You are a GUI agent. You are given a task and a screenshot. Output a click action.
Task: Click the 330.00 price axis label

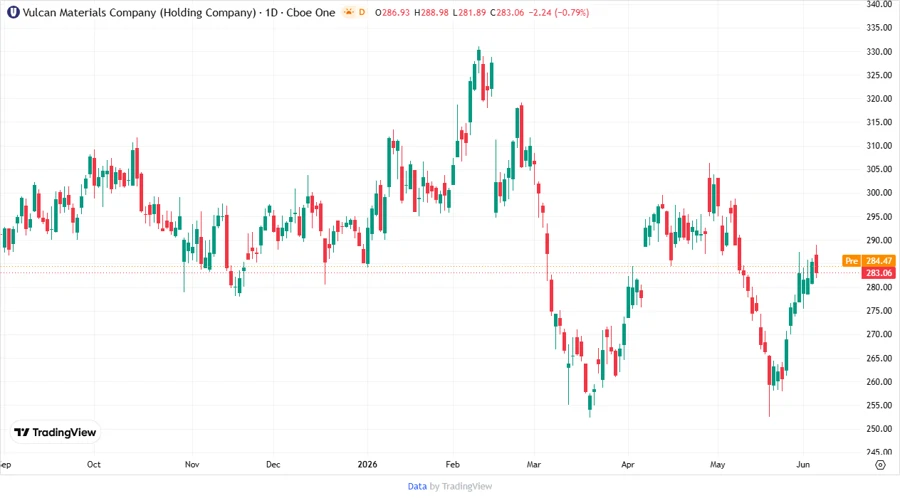pyautogui.click(x=879, y=52)
